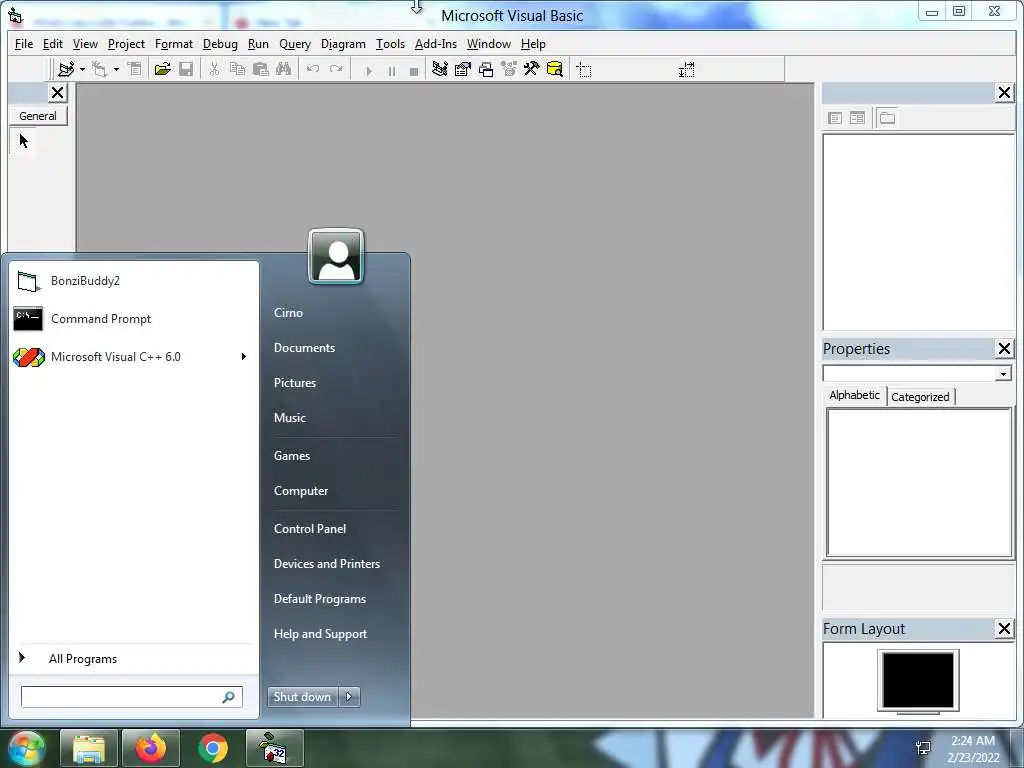
Task: Click the Open Project folder icon
Action: click(163, 69)
